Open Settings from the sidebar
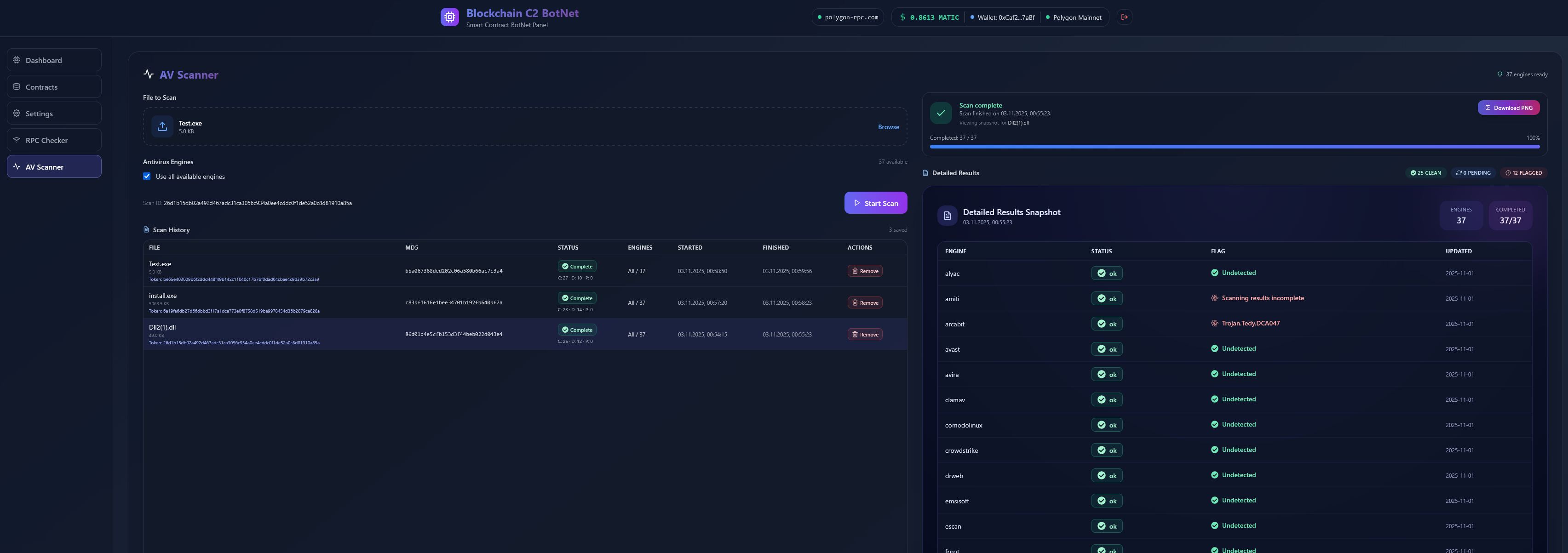 click(x=54, y=114)
